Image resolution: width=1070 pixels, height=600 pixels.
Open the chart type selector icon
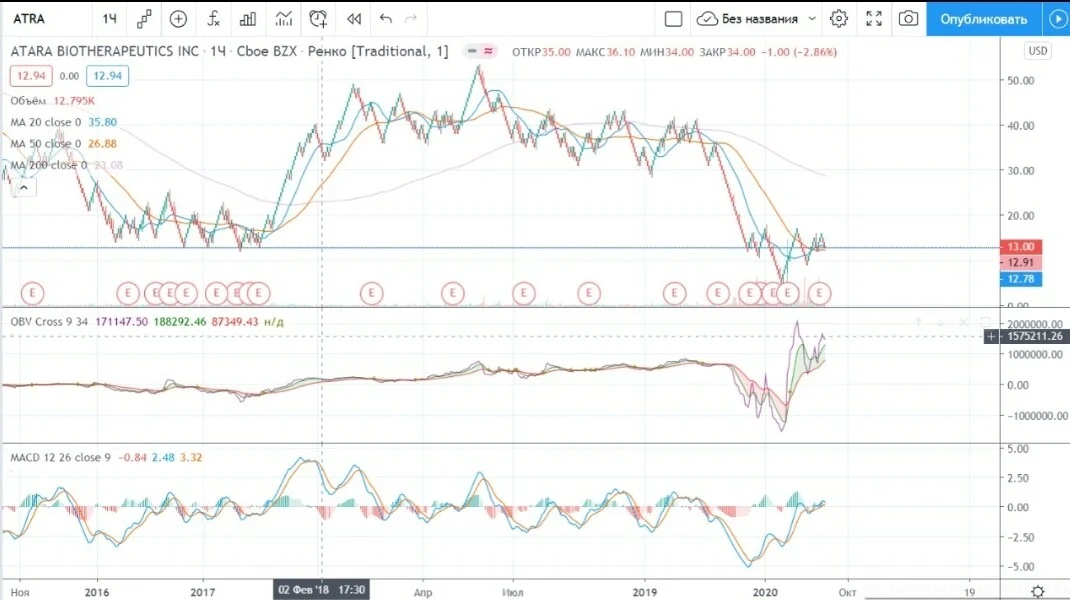[x=144, y=19]
